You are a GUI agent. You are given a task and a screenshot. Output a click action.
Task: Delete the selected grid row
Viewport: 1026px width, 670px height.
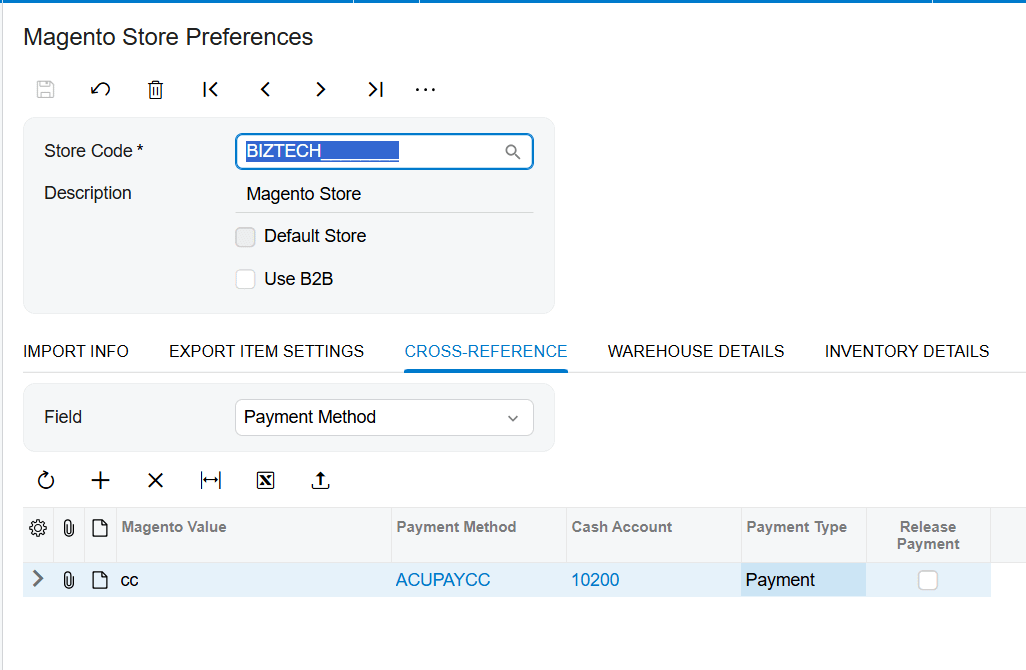tap(155, 481)
